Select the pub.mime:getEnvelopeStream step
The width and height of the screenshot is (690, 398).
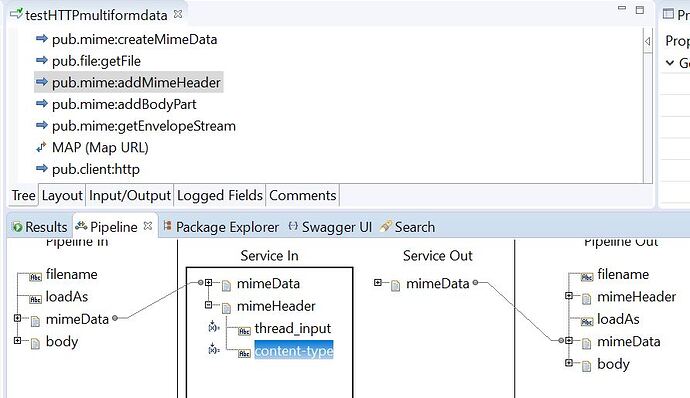pyautogui.click(x=144, y=126)
